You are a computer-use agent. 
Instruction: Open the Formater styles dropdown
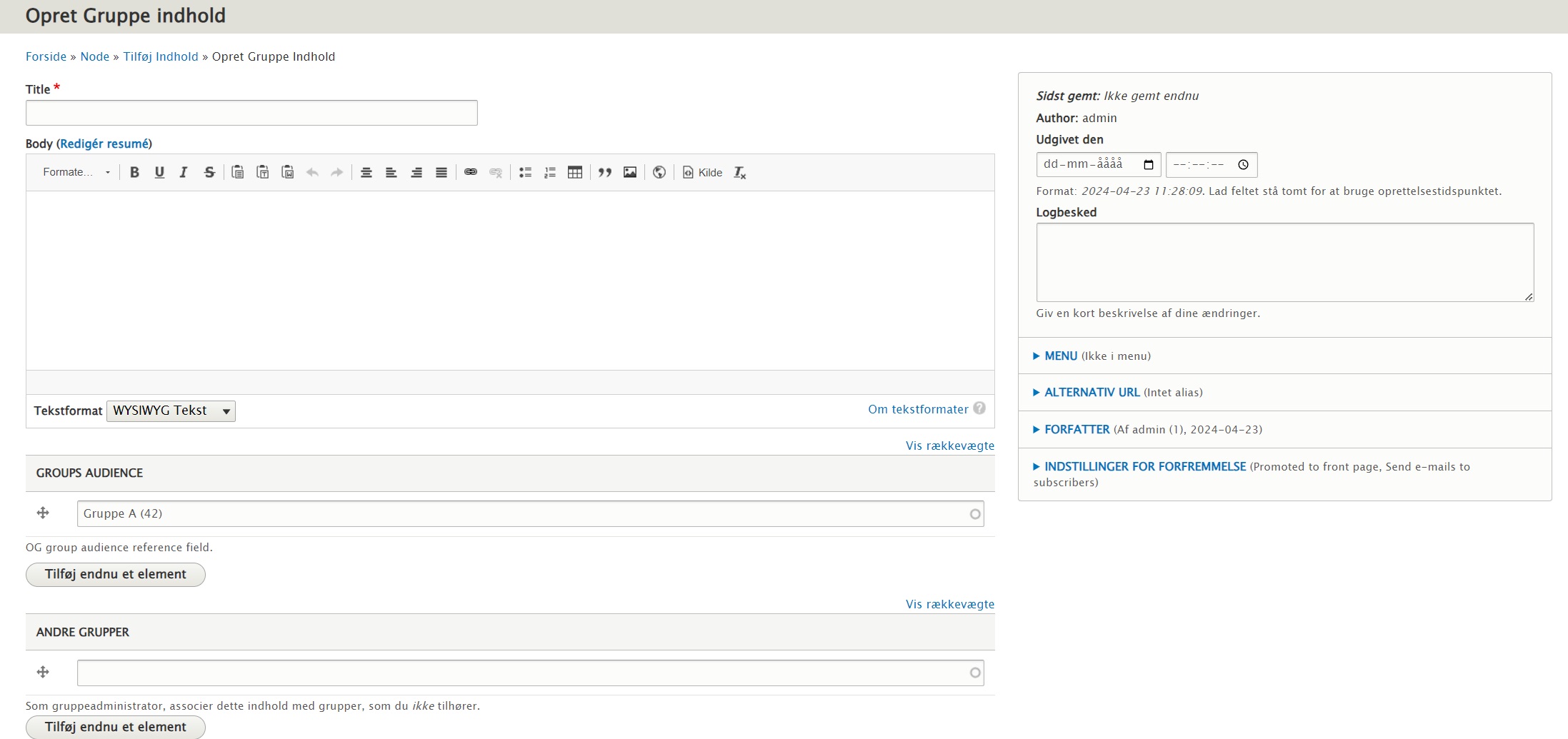tap(76, 172)
